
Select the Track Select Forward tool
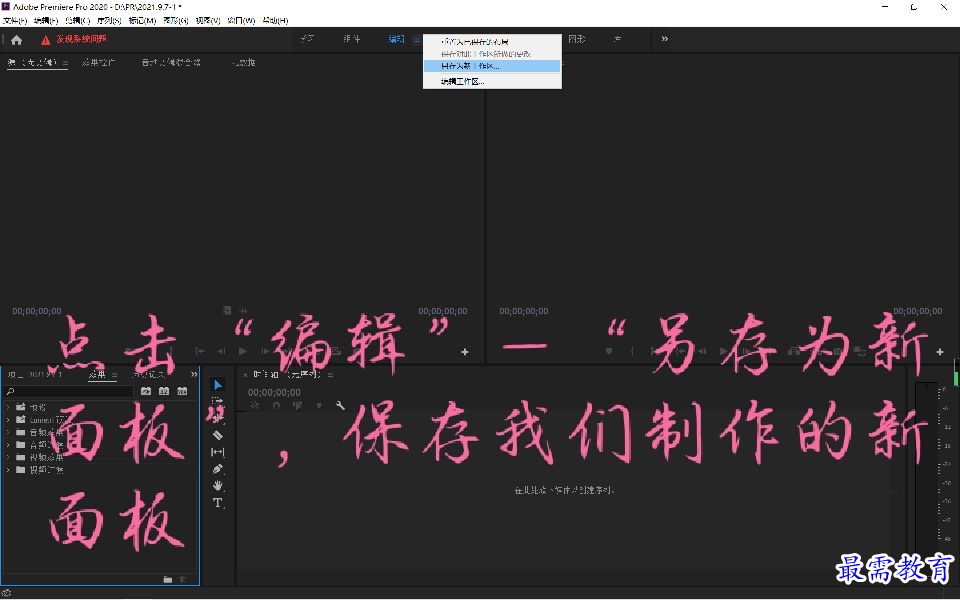[x=218, y=401]
